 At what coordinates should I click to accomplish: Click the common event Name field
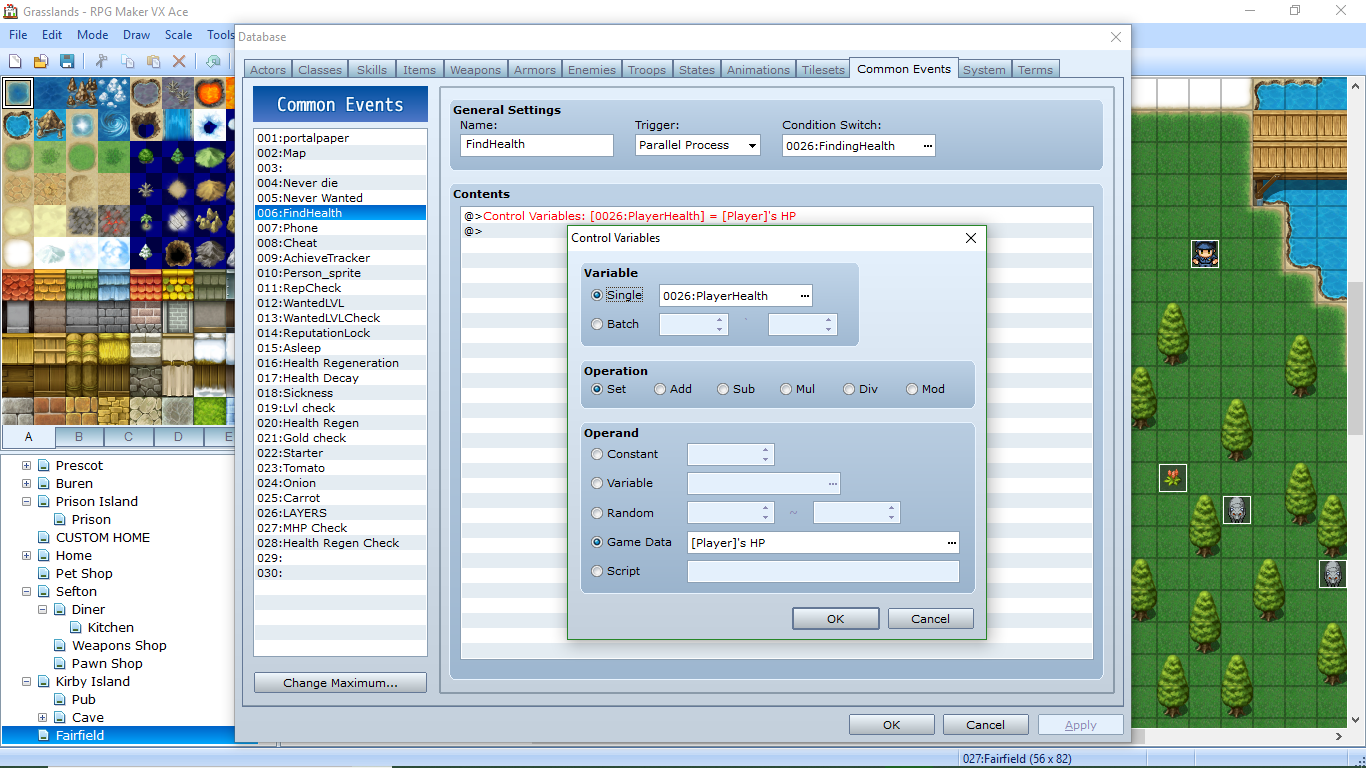coord(537,145)
